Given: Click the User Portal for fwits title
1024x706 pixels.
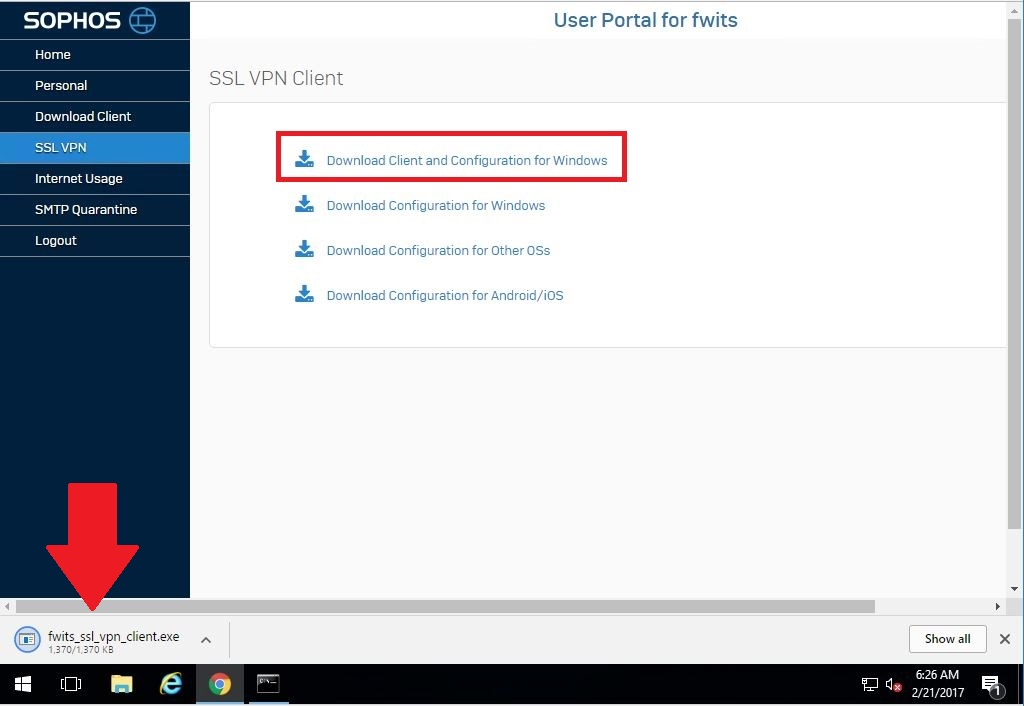Looking at the screenshot, I should coord(645,20).
